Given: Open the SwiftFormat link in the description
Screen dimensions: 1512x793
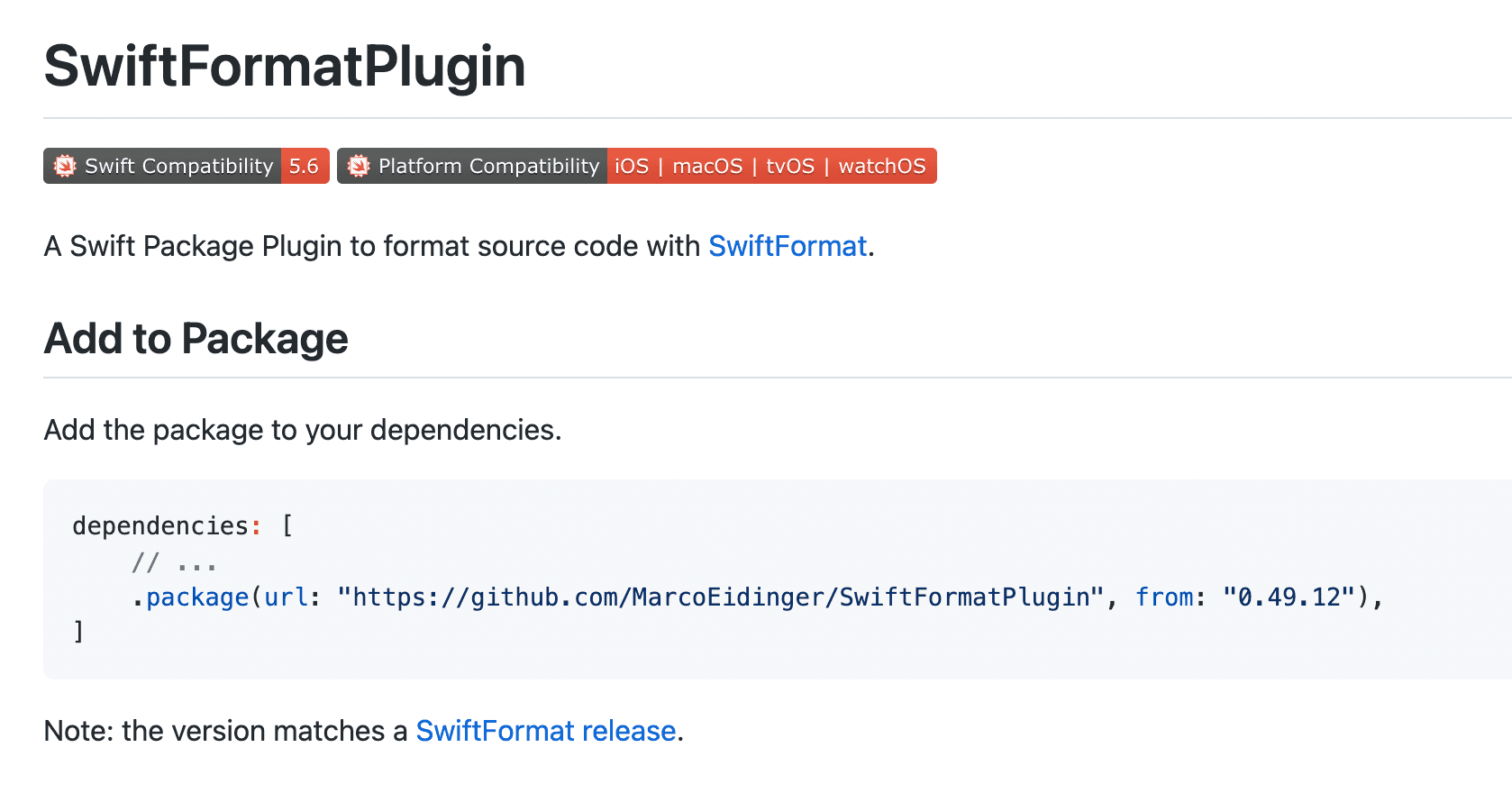Looking at the screenshot, I should [x=788, y=246].
